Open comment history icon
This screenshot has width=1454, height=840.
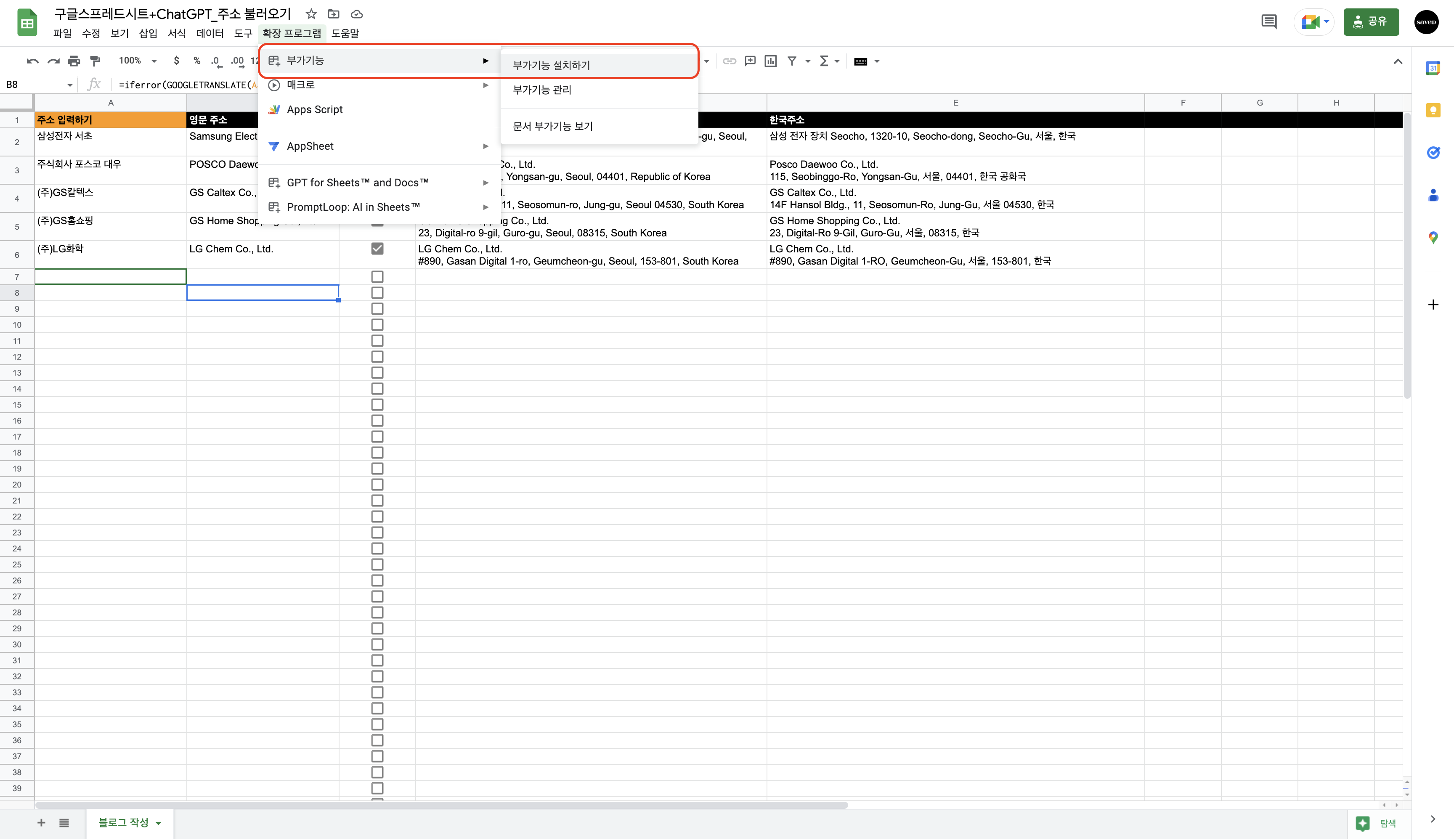tap(1269, 22)
